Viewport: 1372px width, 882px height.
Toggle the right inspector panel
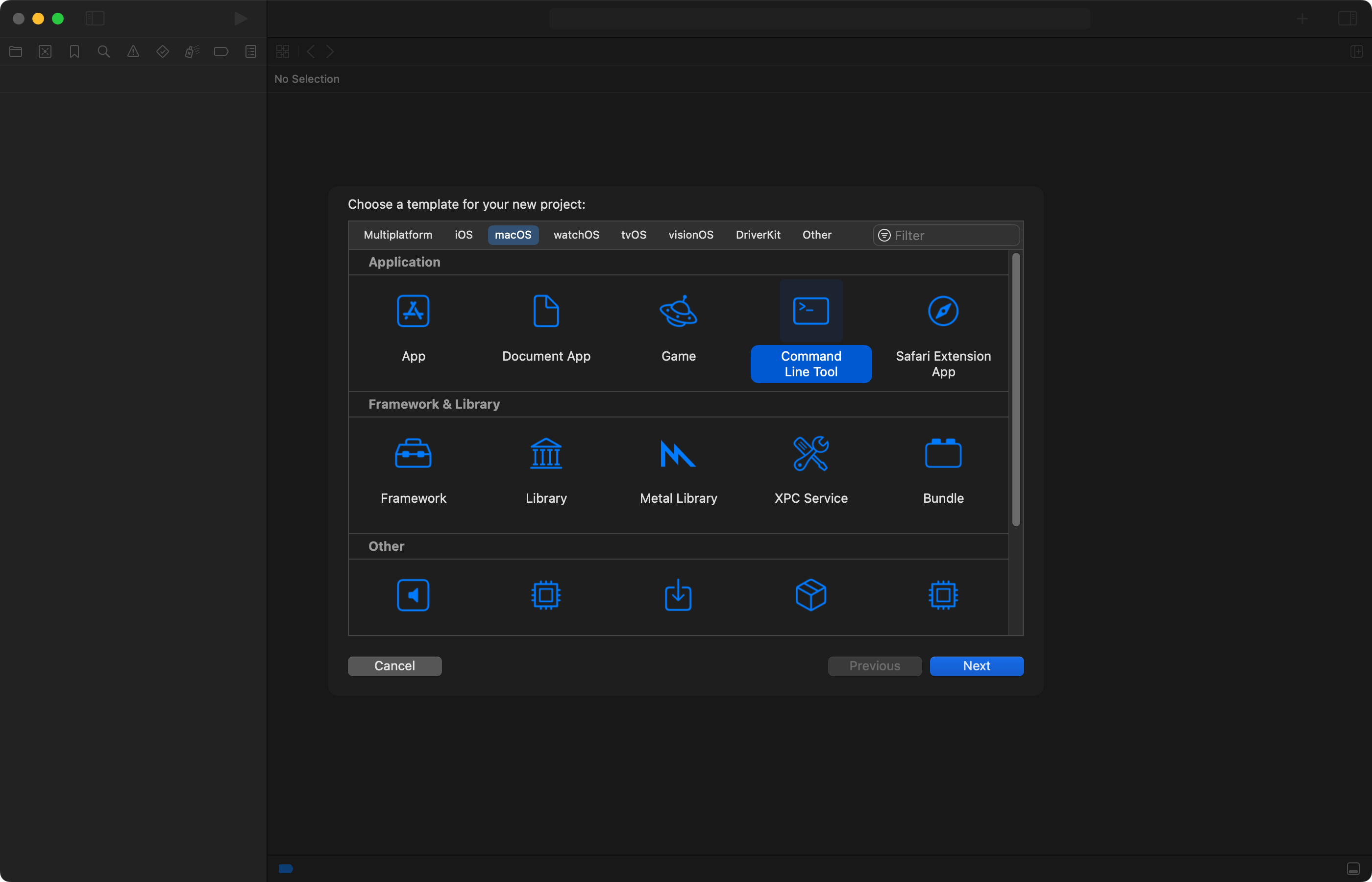[x=1347, y=18]
